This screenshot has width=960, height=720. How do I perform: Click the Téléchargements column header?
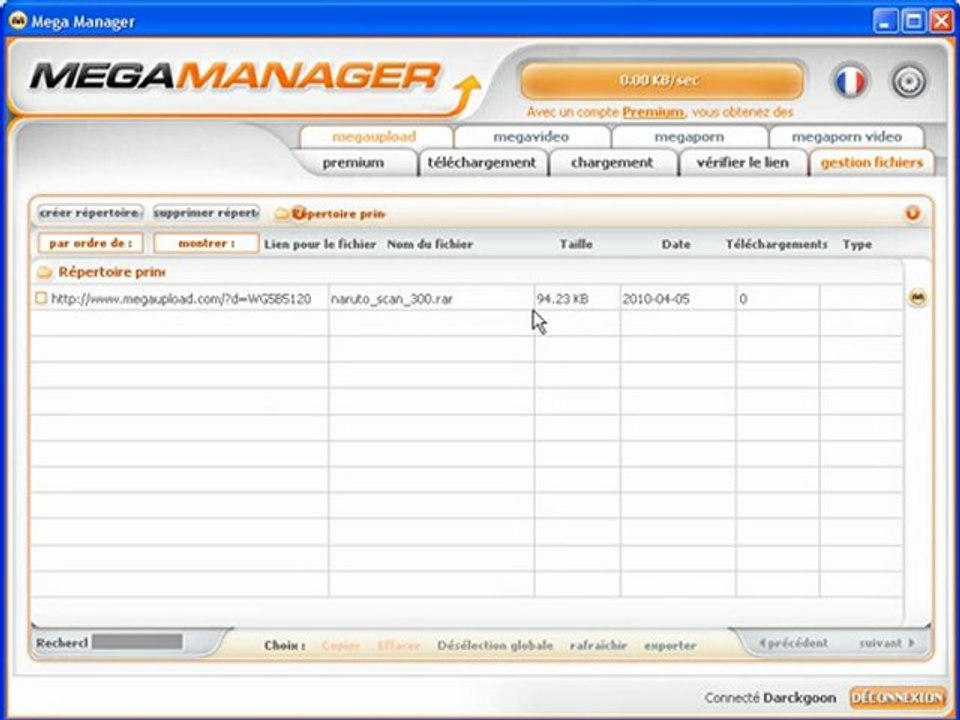tap(776, 244)
